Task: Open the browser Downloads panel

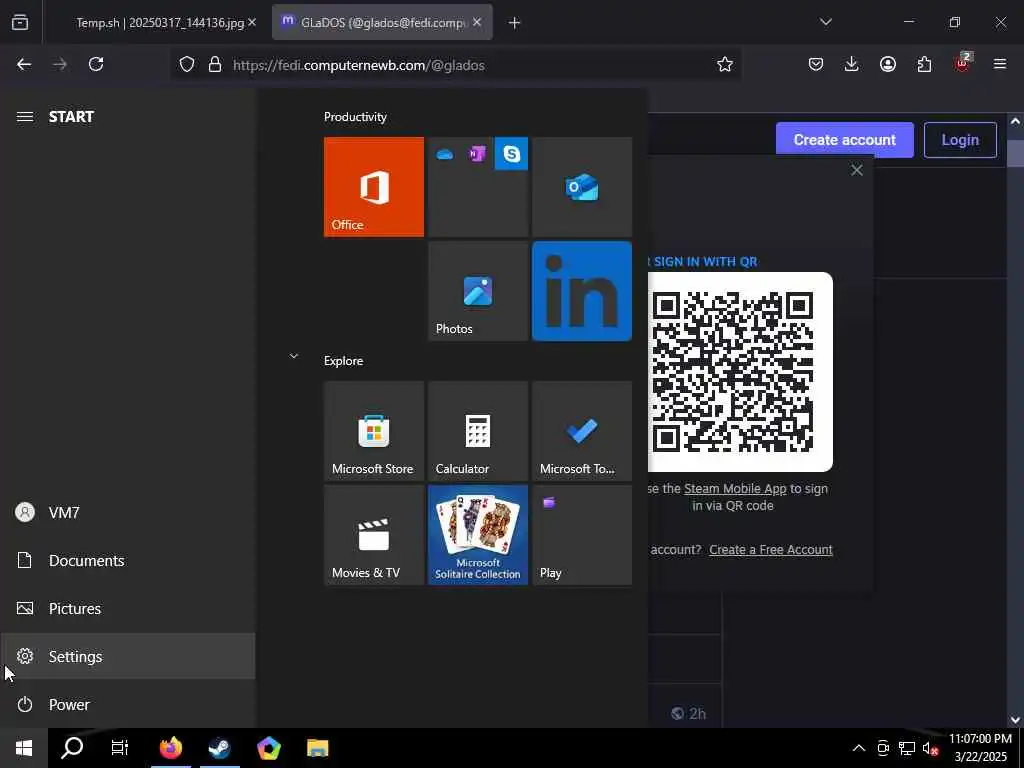Action: pos(852,64)
